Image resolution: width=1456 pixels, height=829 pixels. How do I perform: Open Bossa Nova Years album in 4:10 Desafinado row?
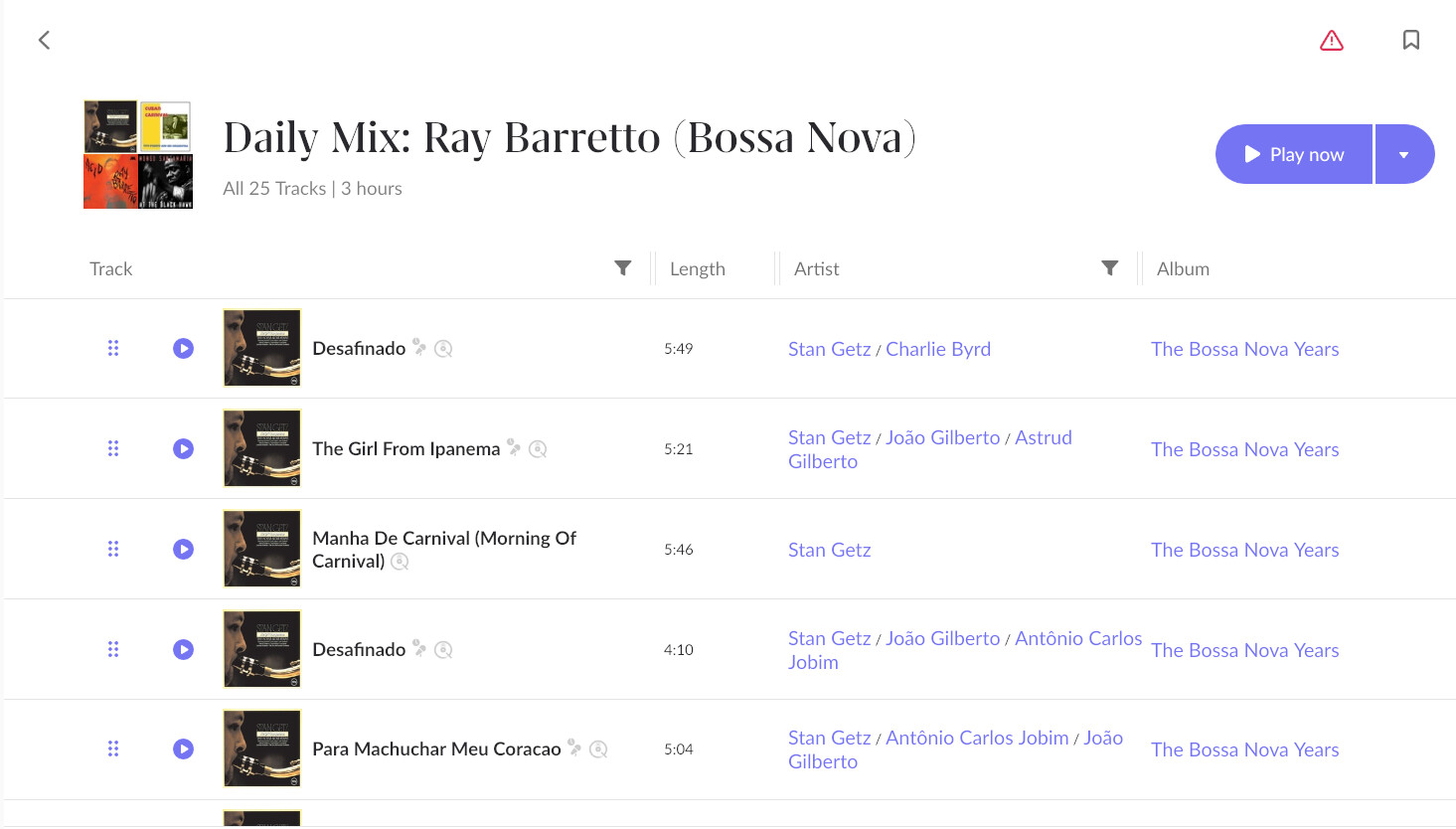[1245, 650]
